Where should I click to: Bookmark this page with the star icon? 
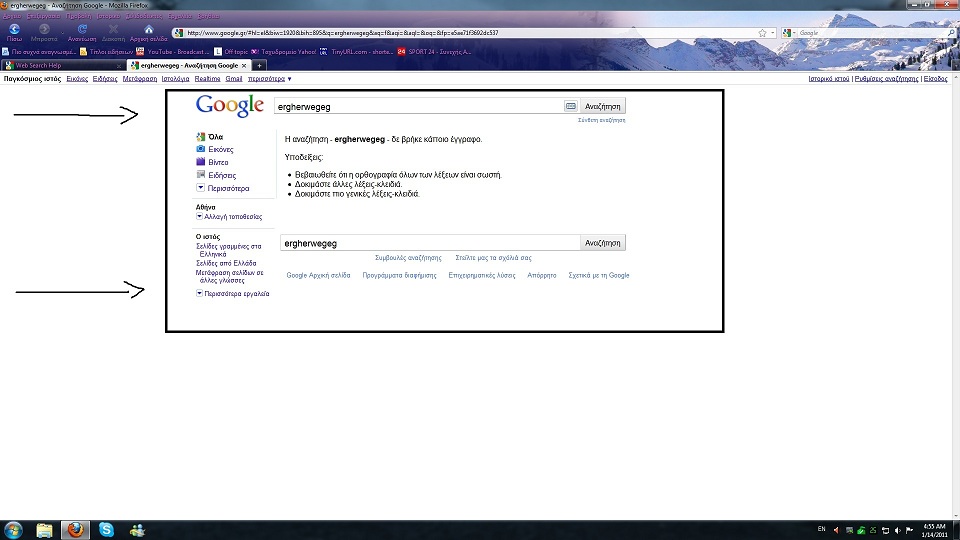click(762, 33)
